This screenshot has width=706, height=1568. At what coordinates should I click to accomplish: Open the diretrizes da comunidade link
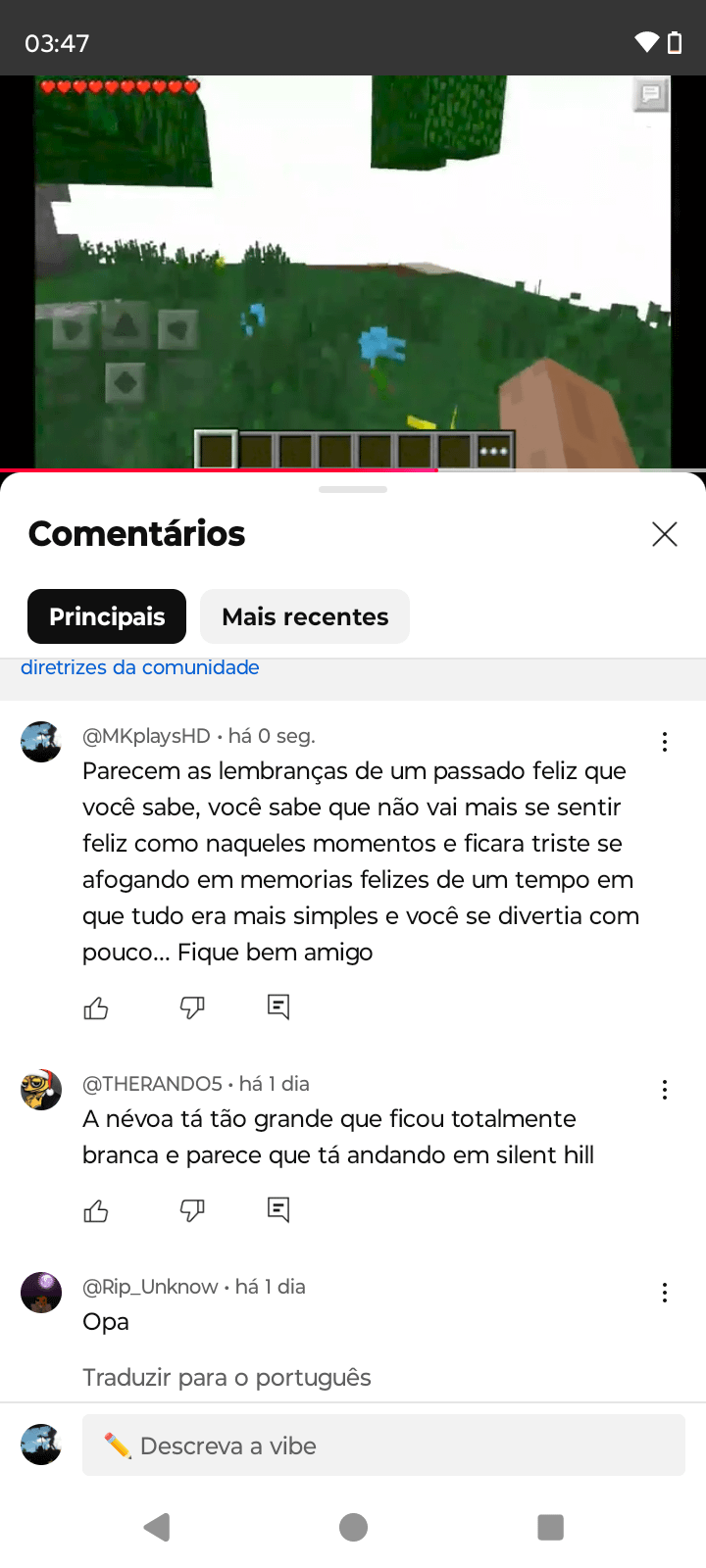pos(140,667)
